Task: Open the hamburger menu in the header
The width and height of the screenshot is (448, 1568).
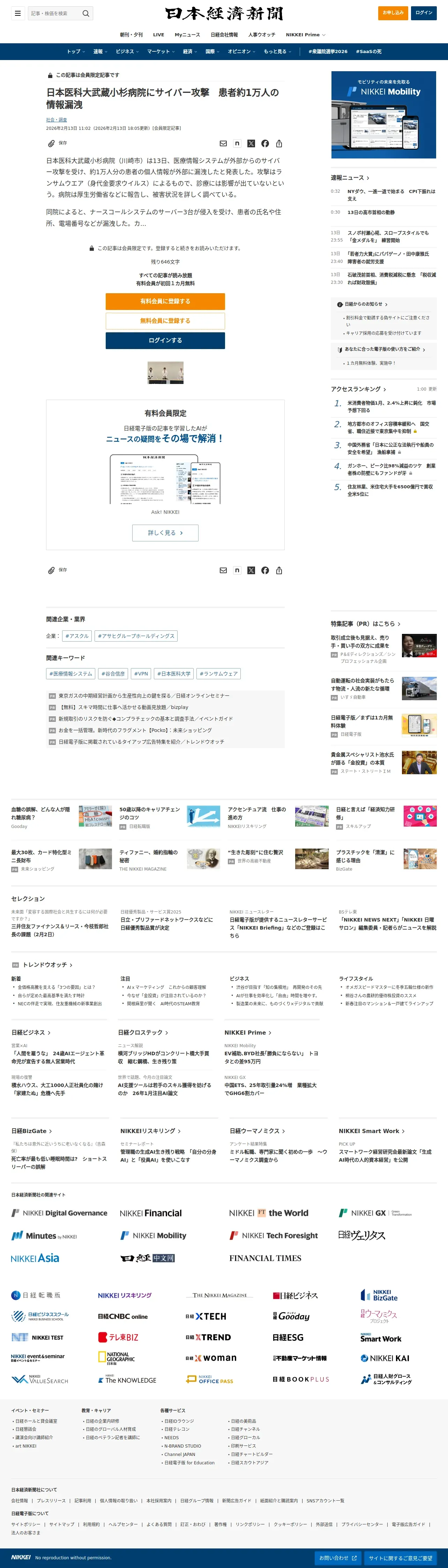Action: click(18, 13)
